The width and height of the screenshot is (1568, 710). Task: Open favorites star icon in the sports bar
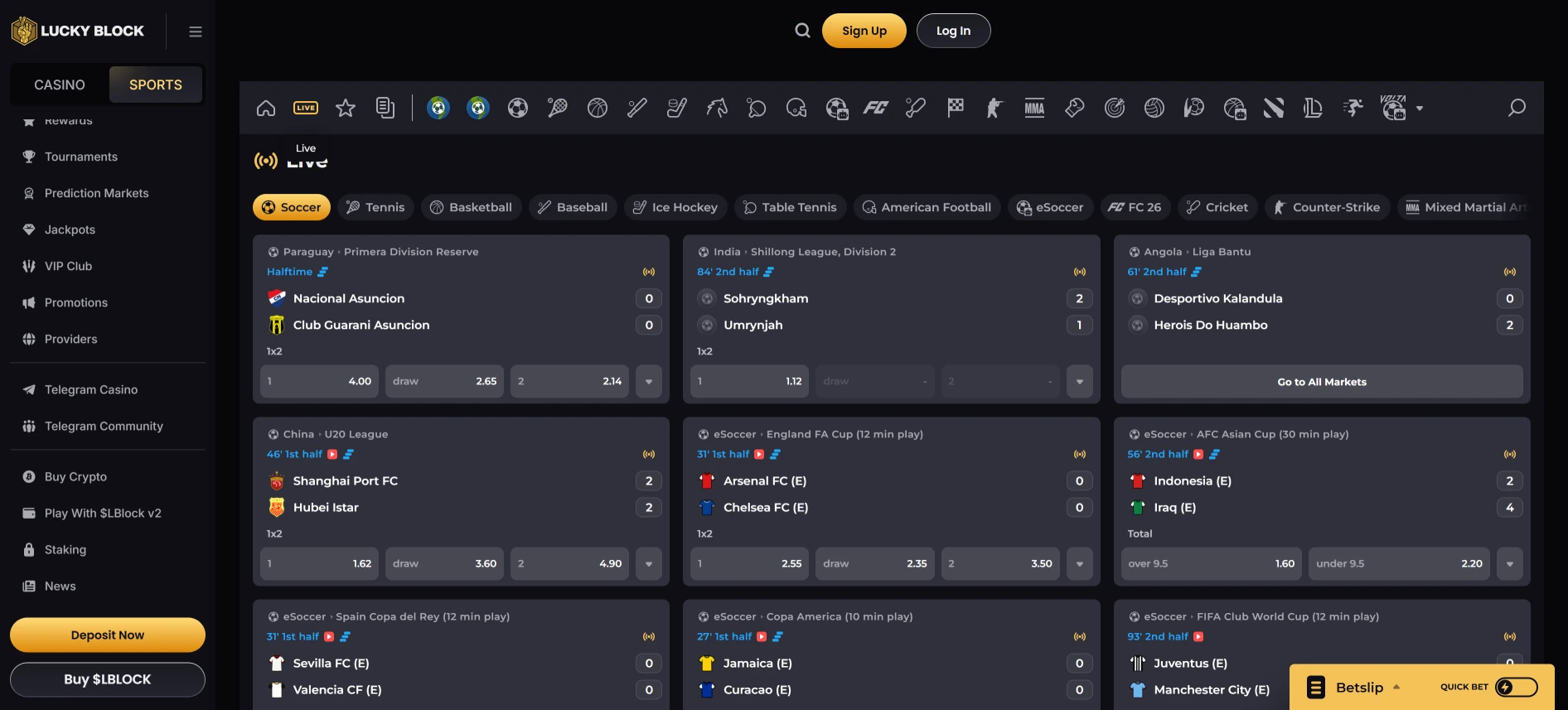[x=346, y=108]
